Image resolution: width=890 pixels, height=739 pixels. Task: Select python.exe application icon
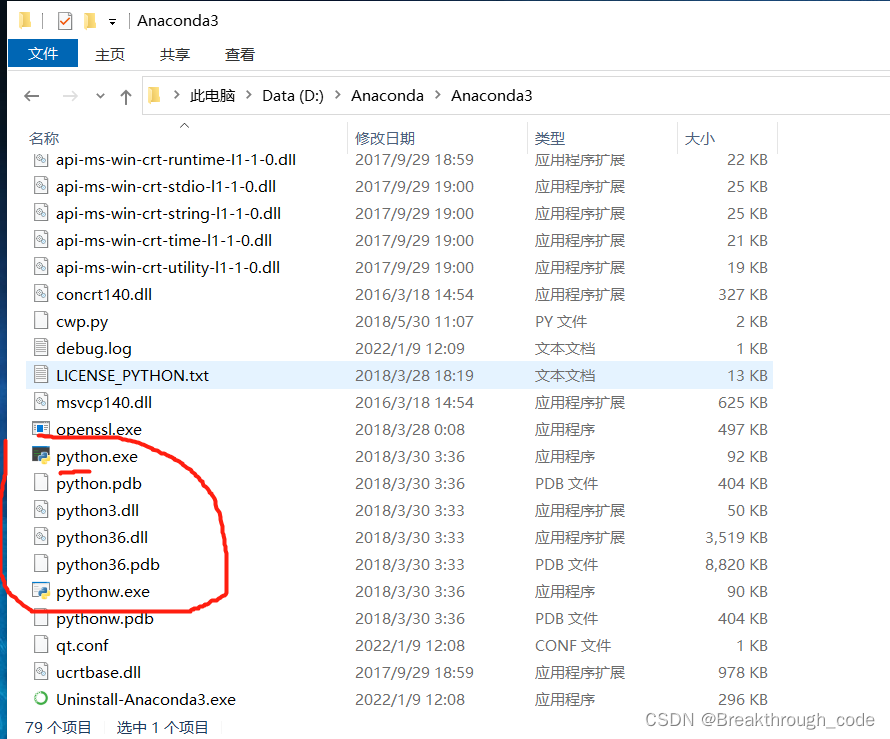[41, 456]
